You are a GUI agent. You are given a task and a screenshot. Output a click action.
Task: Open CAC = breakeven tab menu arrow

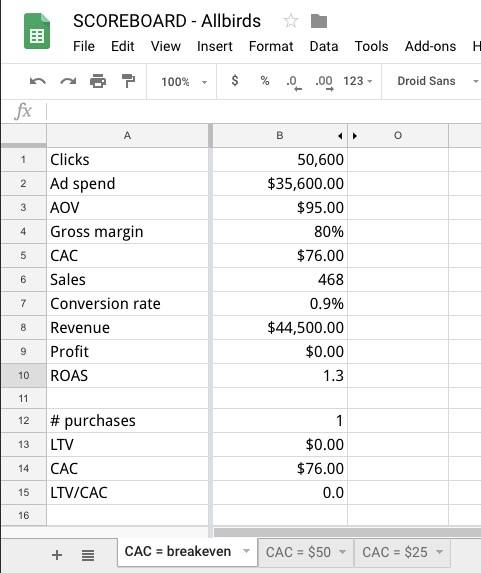point(246,551)
